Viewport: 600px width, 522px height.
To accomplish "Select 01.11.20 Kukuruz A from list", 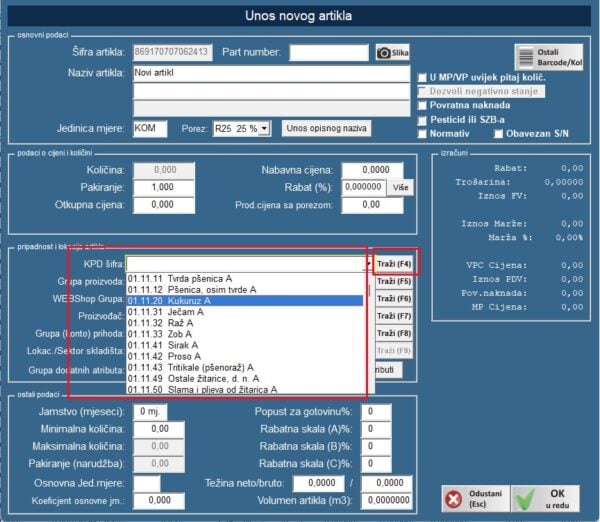I will 245,300.
